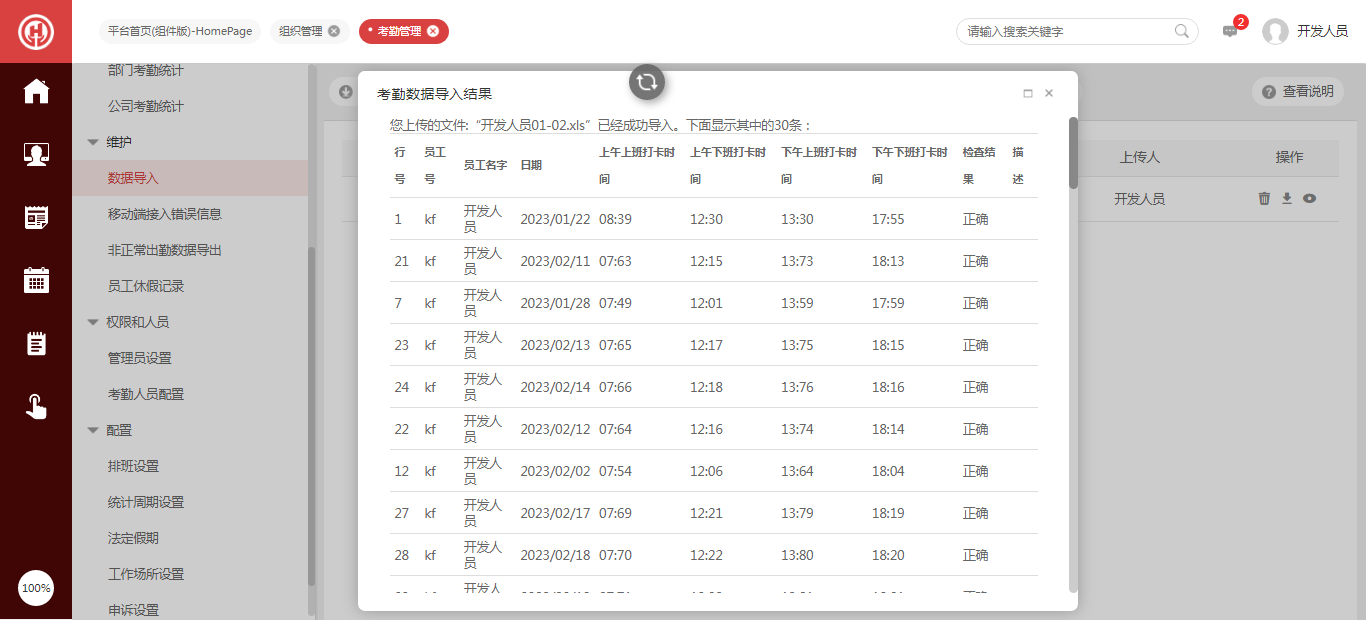Open message notifications with badge 2
Viewport: 1366px width, 620px height.
point(1231,30)
